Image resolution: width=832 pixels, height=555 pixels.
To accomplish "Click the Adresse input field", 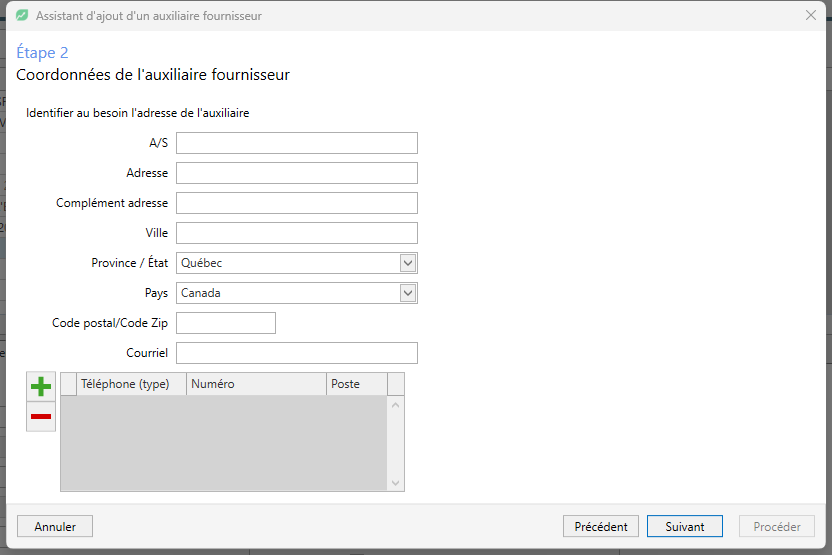I will (297, 173).
